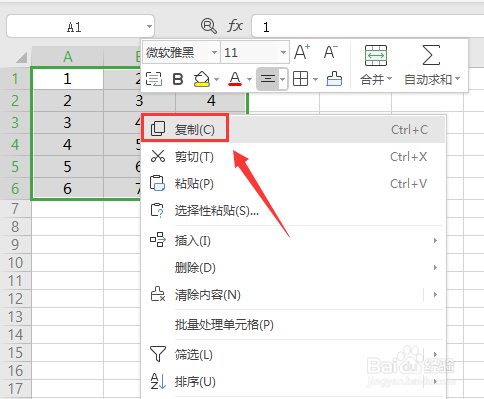Choose 复制(C) from context menu

pos(293,129)
